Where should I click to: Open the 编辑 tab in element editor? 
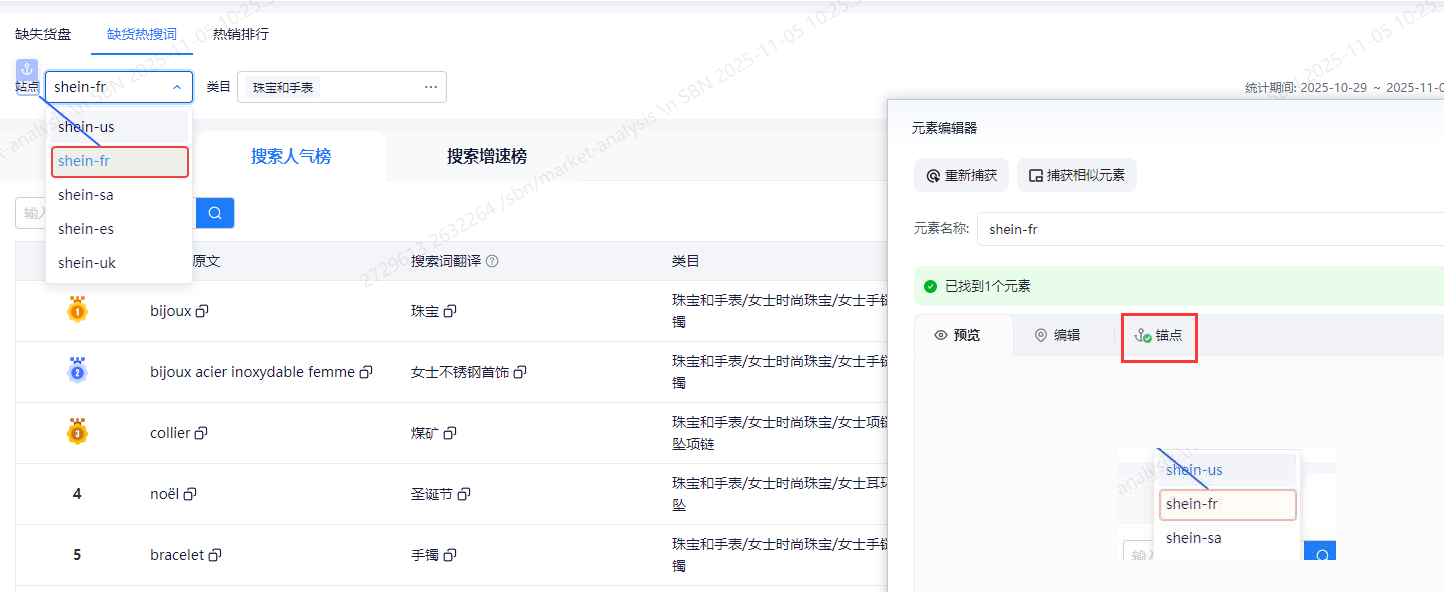click(x=1058, y=335)
